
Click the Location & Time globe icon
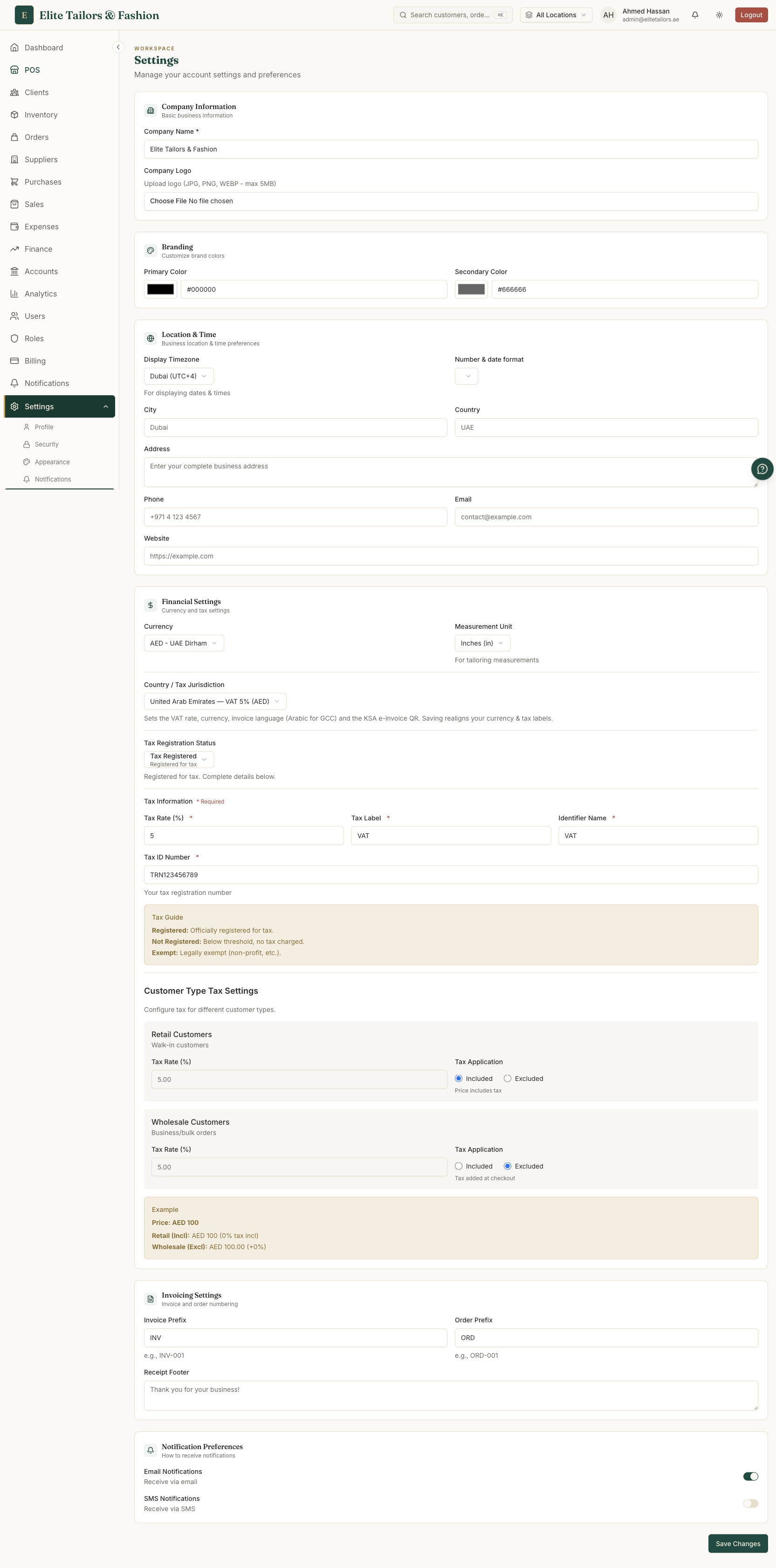coord(151,338)
